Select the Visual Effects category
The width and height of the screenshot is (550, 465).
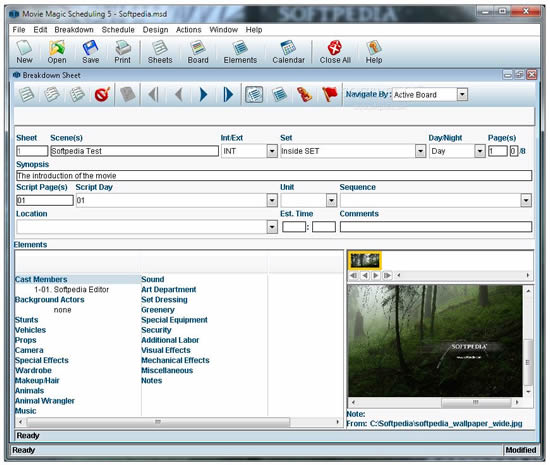pyautogui.click(x=166, y=350)
